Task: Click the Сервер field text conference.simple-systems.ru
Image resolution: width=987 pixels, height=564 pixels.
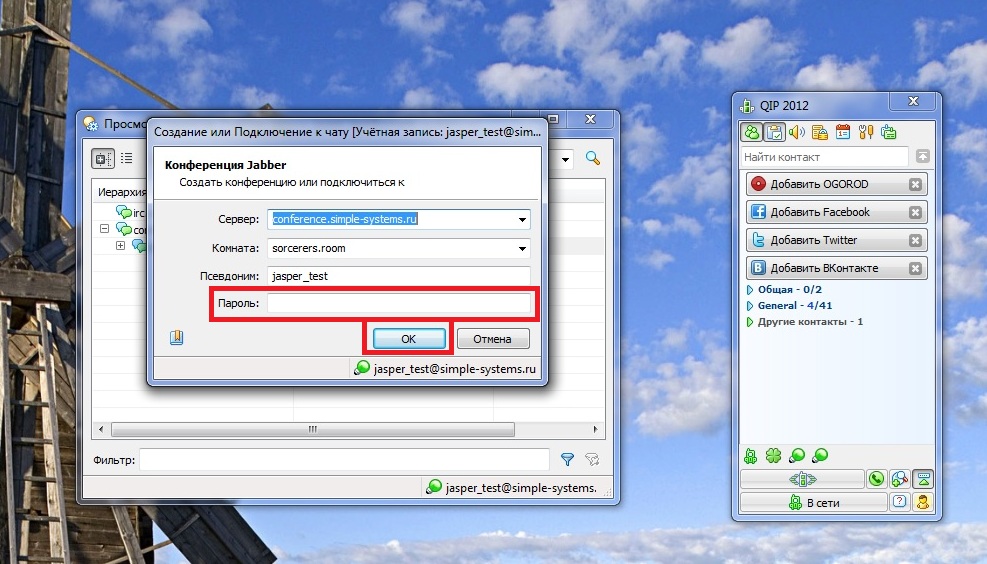Action: [x=344, y=219]
